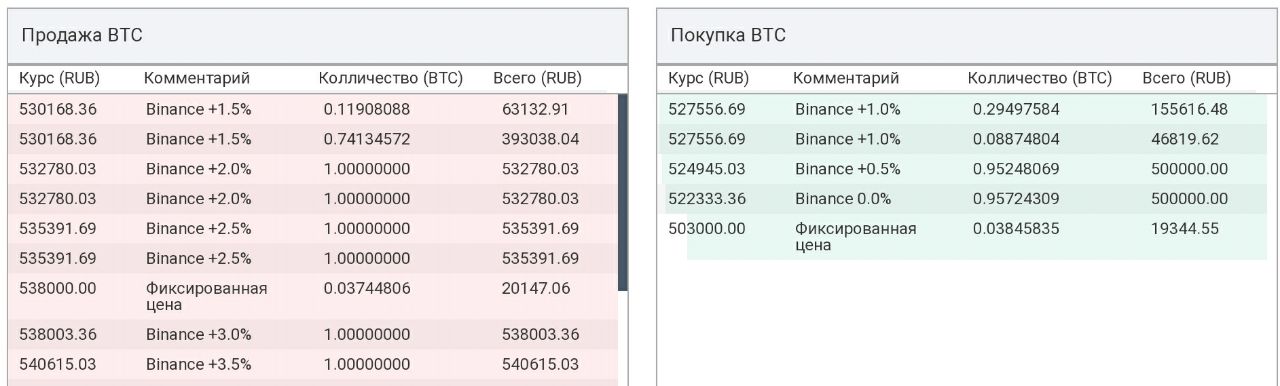Screen dimensions: 1280x386
Task: Click the sell table's Курс (RUB) column header
Action: 60,78
